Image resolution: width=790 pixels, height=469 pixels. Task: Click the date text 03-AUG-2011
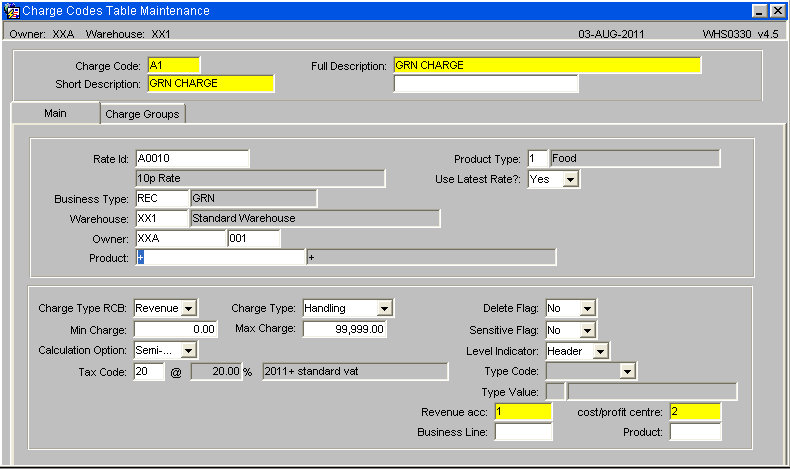611,34
